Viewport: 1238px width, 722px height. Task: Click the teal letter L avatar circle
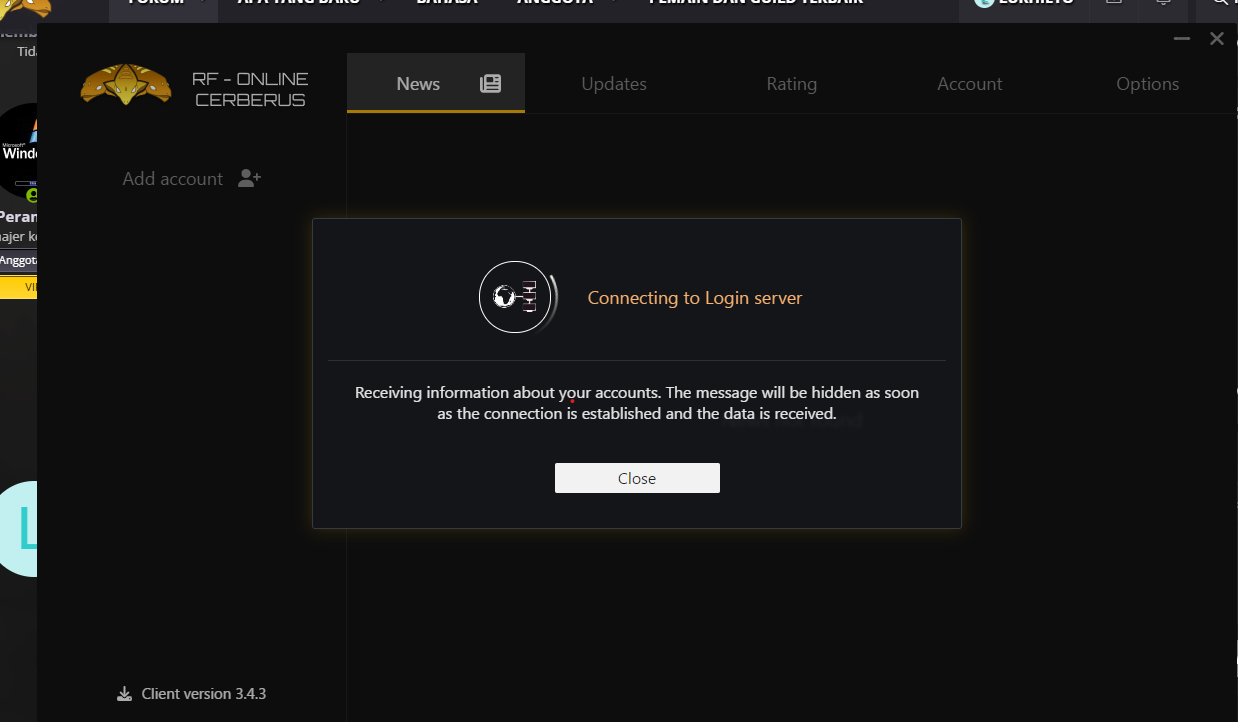click(20, 529)
